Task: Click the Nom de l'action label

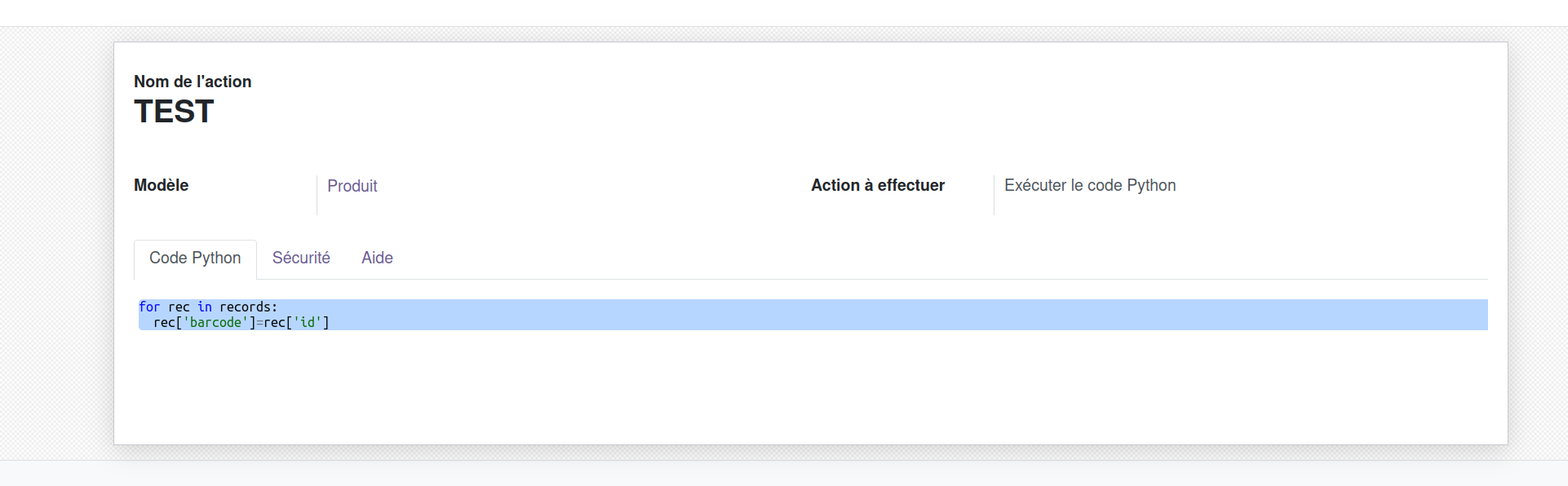Action: [193, 82]
